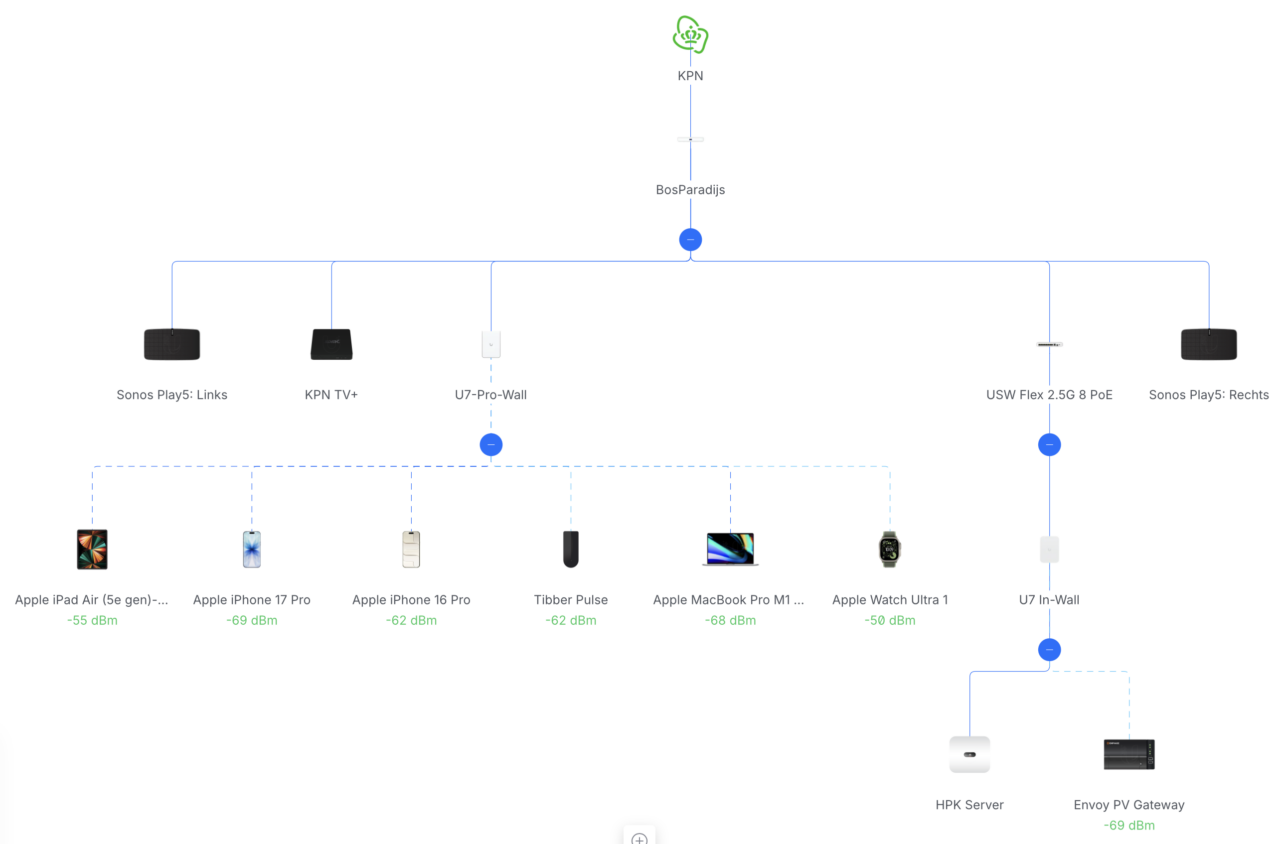Click the zoom in plus button

coord(640,838)
